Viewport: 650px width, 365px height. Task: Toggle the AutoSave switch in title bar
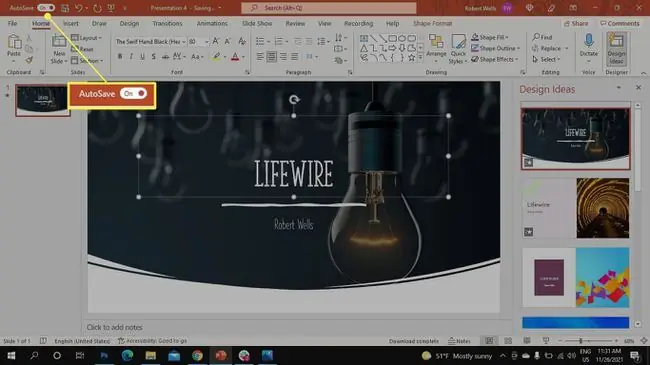(46, 8)
